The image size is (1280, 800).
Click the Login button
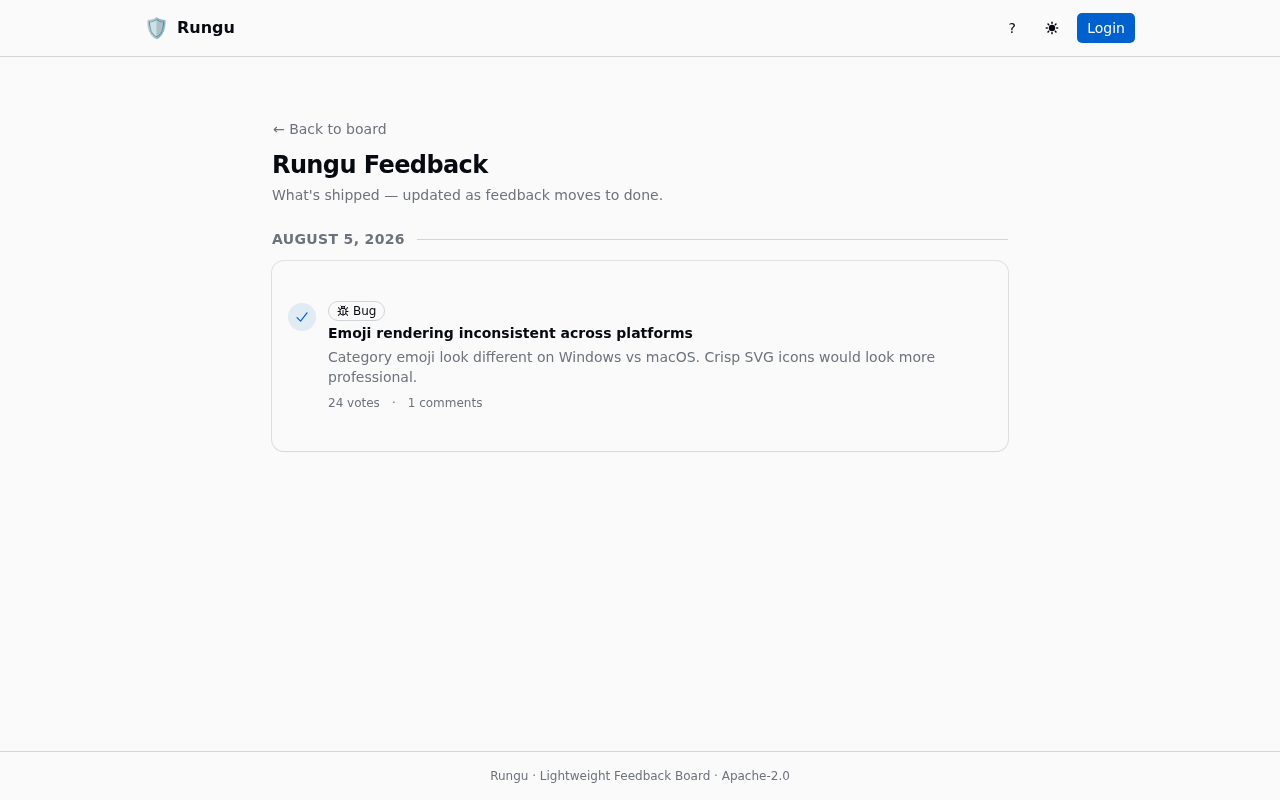click(x=1106, y=28)
